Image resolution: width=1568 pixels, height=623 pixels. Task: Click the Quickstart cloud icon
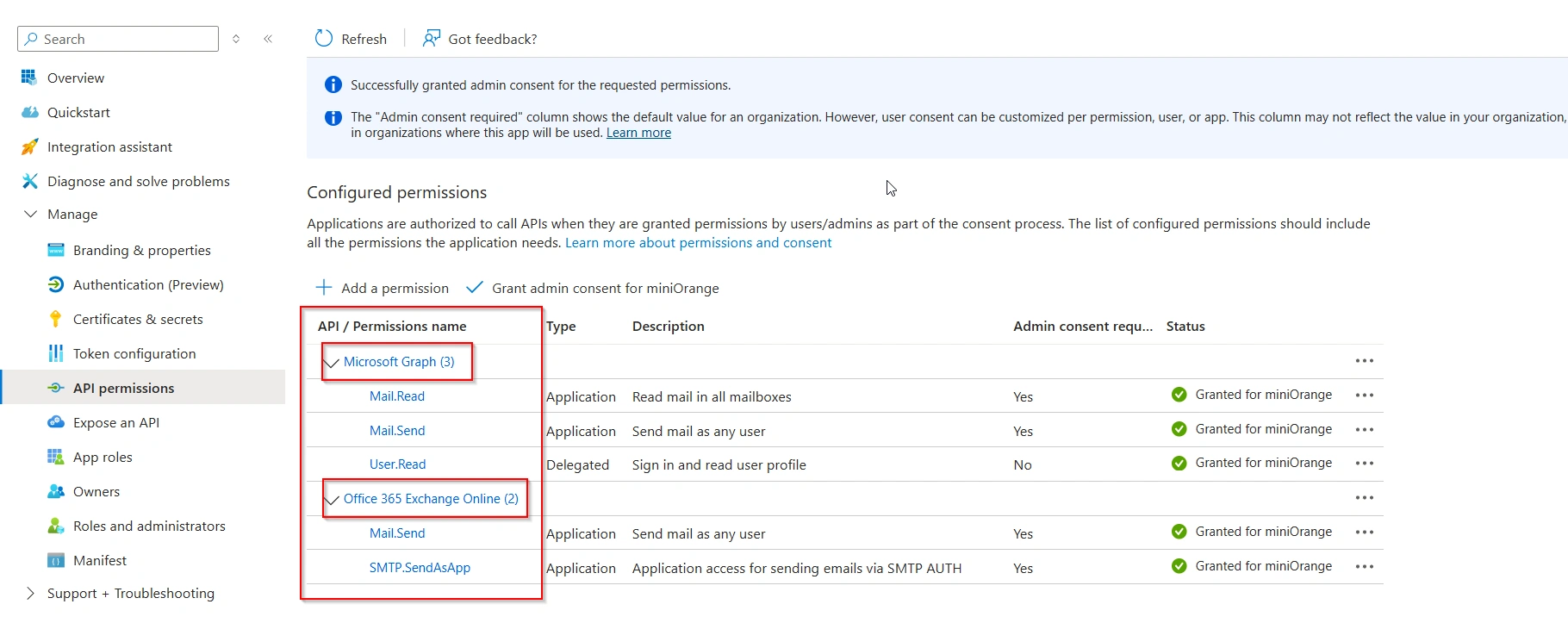pyautogui.click(x=29, y=112)
